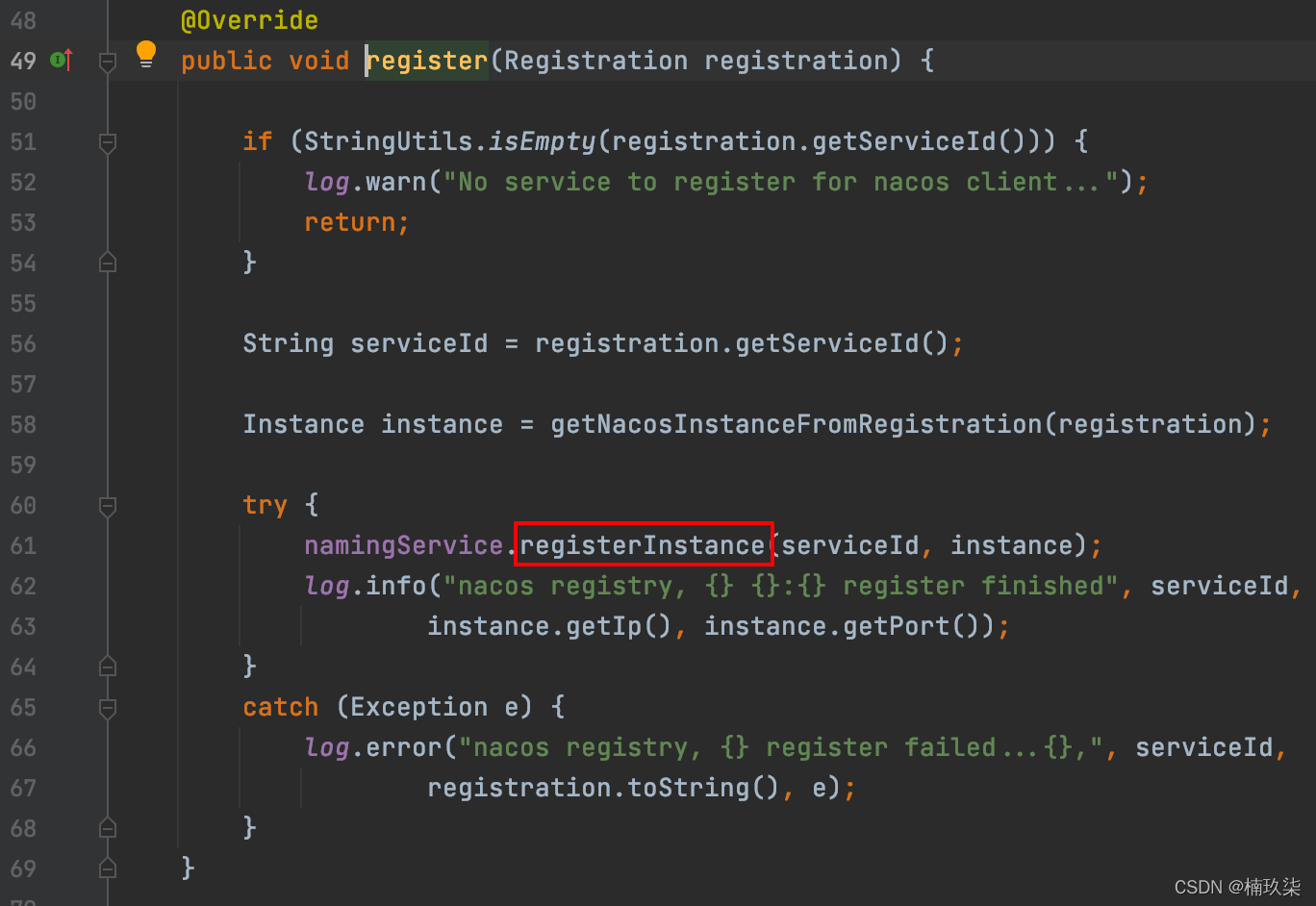Click the 'return' keyword on line 53
The width and height of the screenshot is (1316, 906).
pyautogui.click(x=350, y=222)
